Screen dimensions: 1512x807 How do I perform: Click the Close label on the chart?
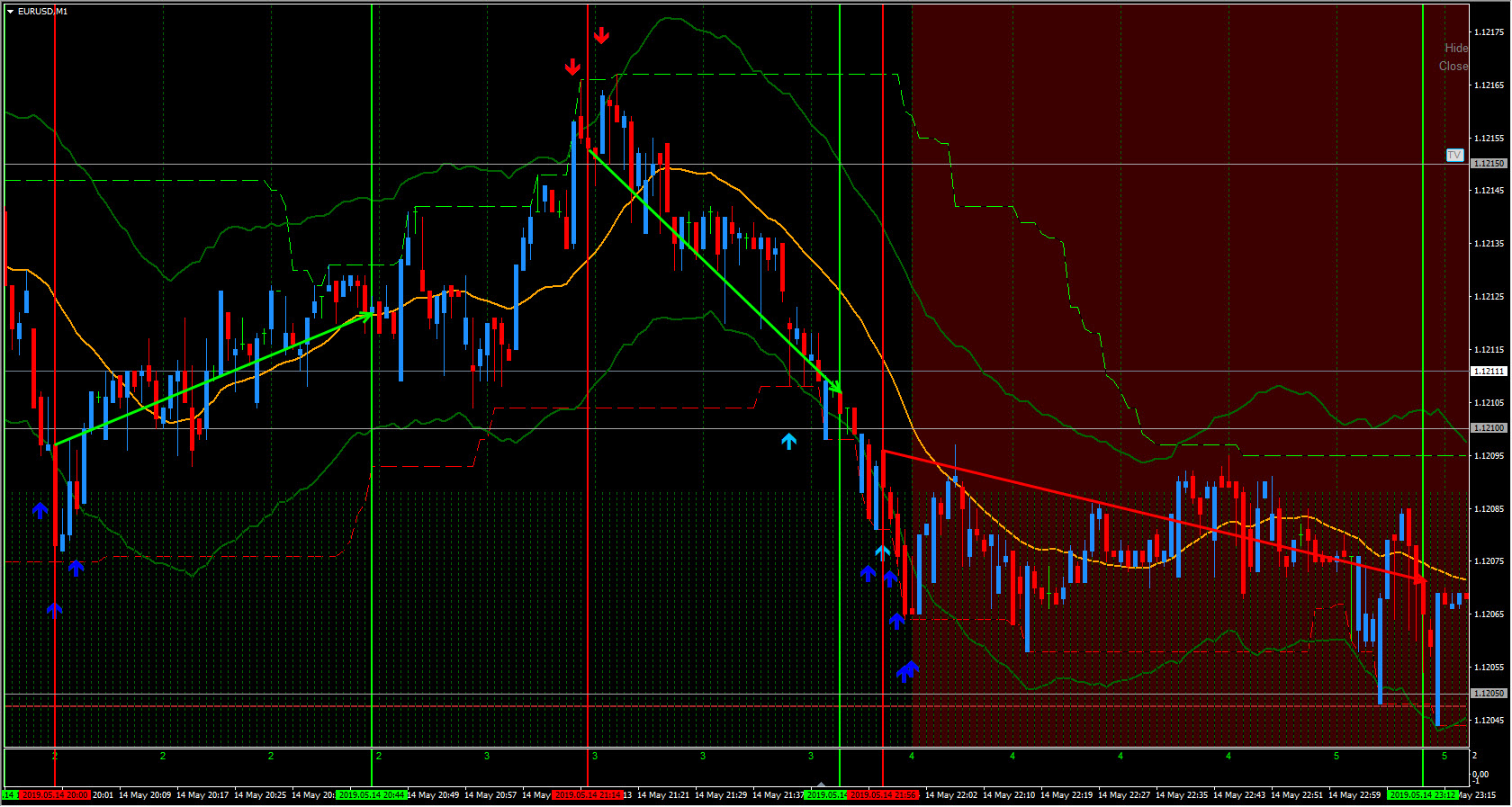[1453, 66]
